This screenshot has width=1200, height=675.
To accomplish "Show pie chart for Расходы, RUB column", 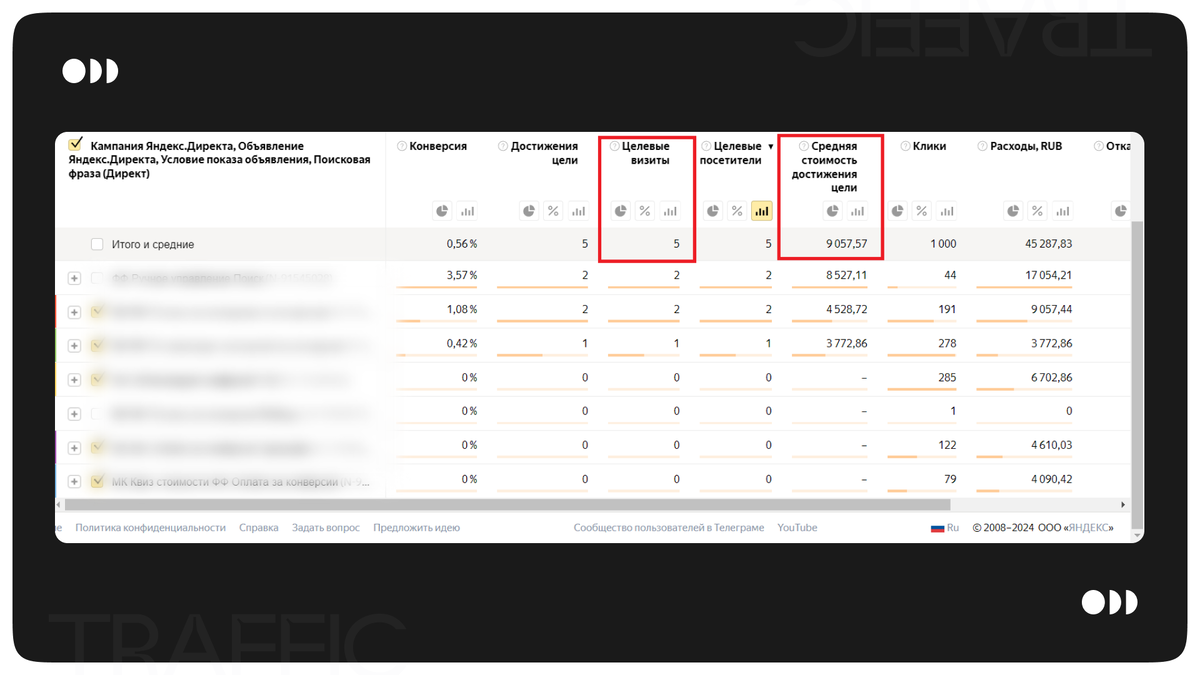I will coord(1014,211).
